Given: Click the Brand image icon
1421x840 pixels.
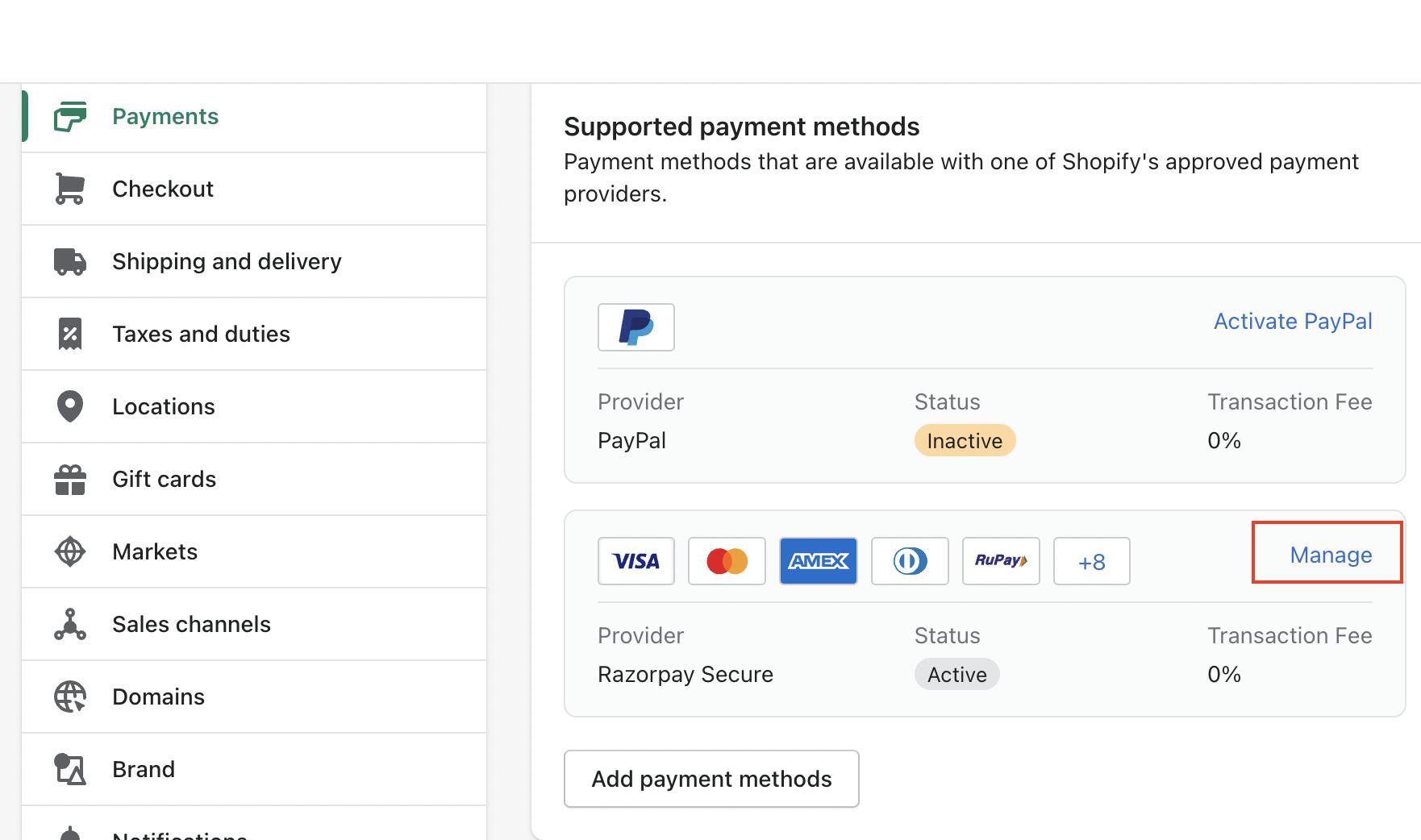Looking at the screenshot, I should [70, 769].
